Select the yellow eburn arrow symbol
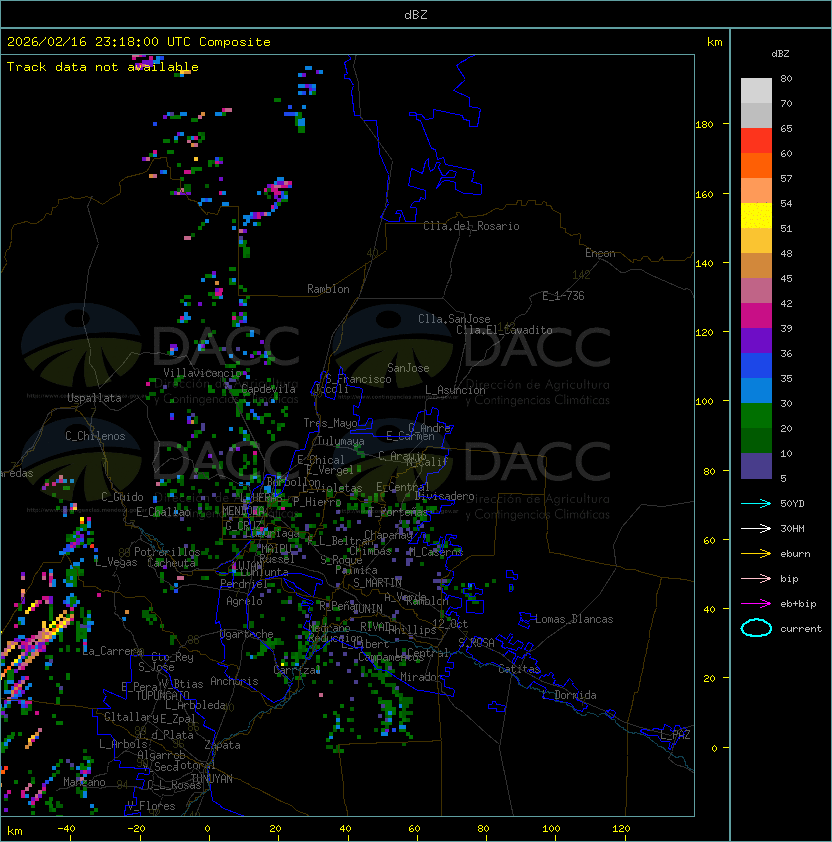Image resolution: width=832 pixels, height=842 pixels. tap(756, 553)
